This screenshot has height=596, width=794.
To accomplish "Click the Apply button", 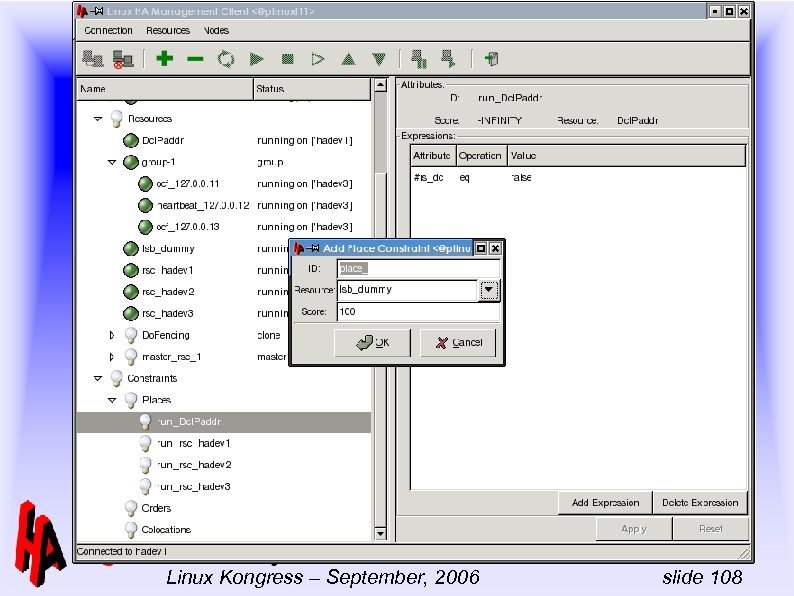I will click(x=634, y=529).
